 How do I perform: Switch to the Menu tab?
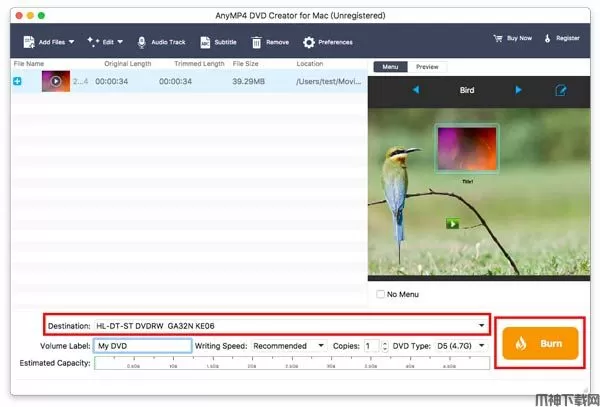tap(390, 67)
